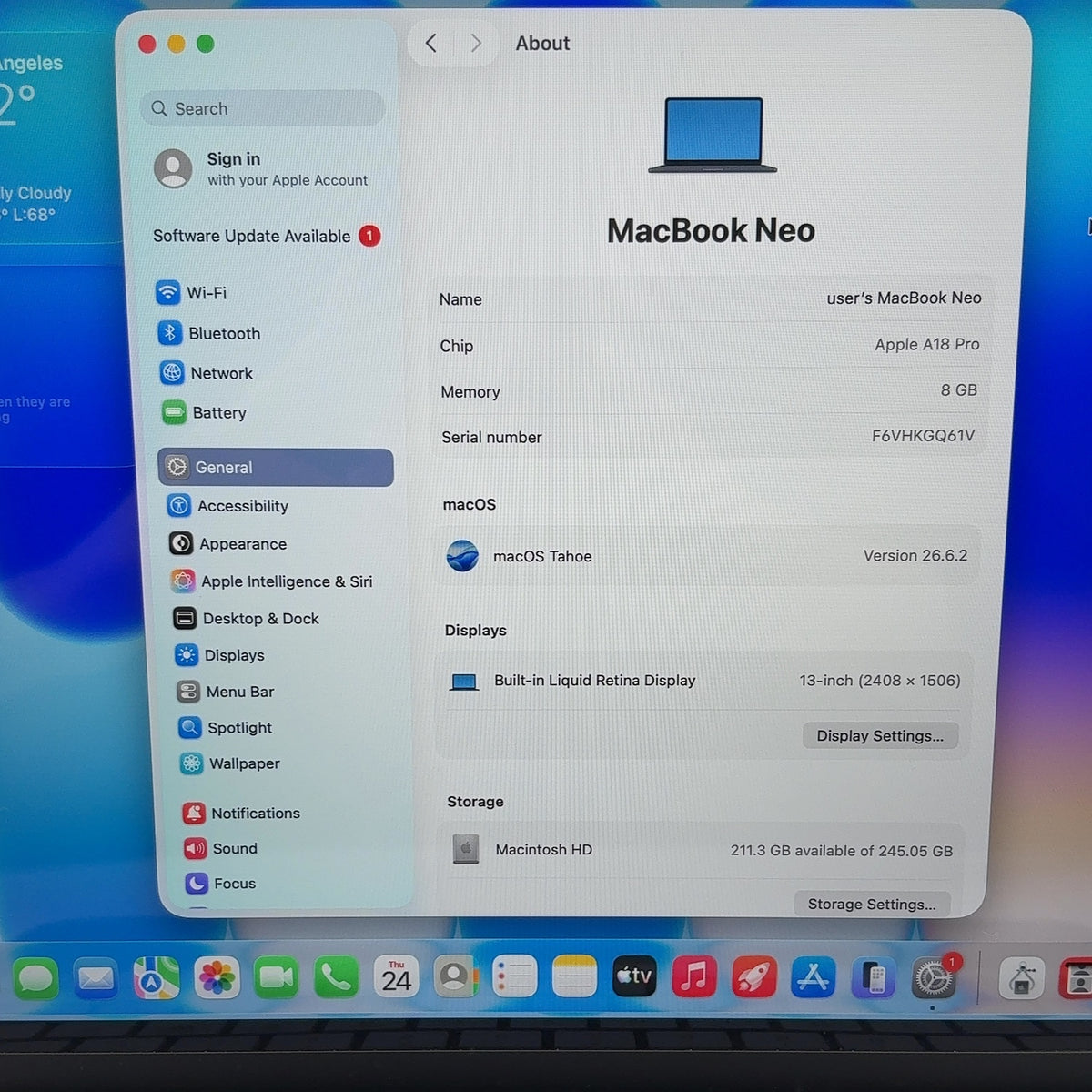1092x1092 pixels.
Task: Go to Appearance settings
Action: pyautogui.click(x=228, y=543)
